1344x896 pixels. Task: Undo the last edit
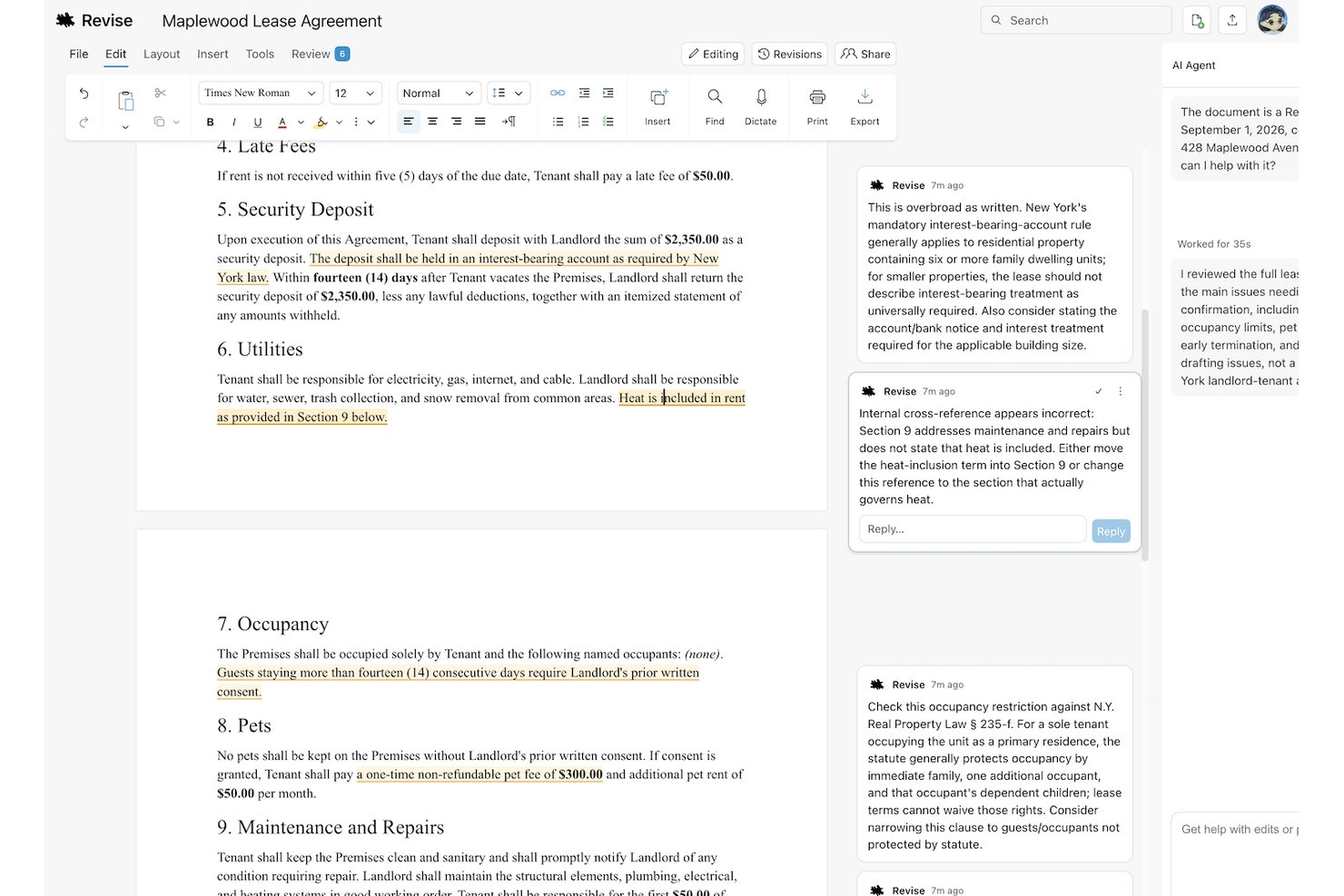coord(84,94)
